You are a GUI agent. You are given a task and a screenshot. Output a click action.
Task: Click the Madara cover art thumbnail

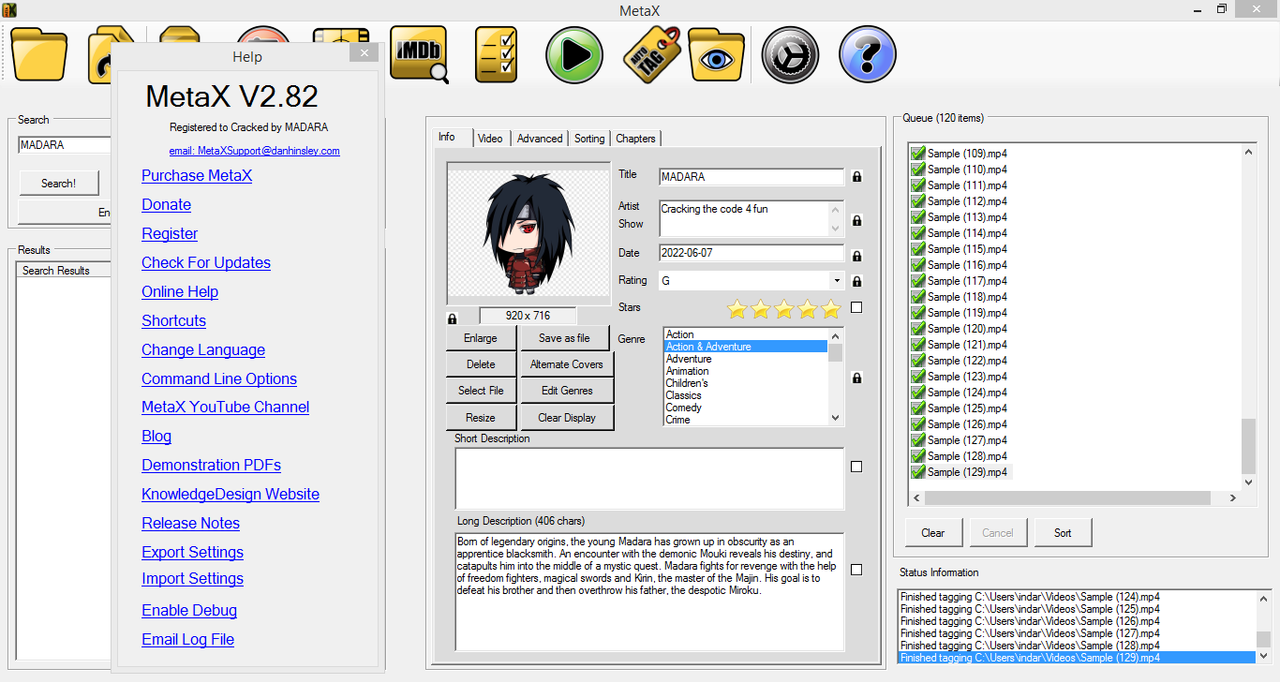tap(528, 233)
